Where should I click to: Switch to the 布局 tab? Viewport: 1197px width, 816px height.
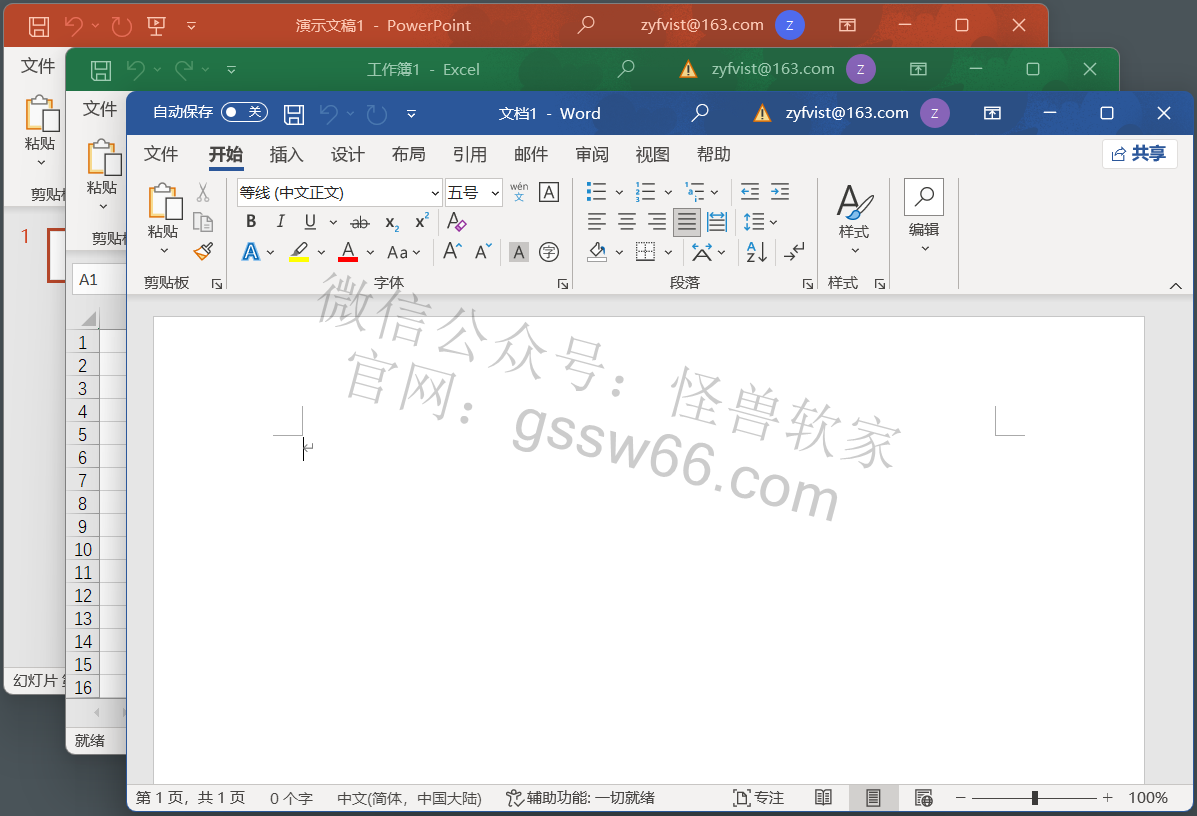(x=408, y=154)
